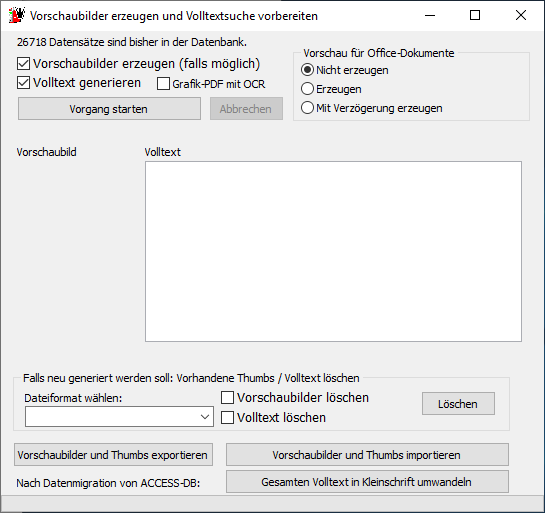Minimize the dialog window
545x513 pixels.
[430, 15]
